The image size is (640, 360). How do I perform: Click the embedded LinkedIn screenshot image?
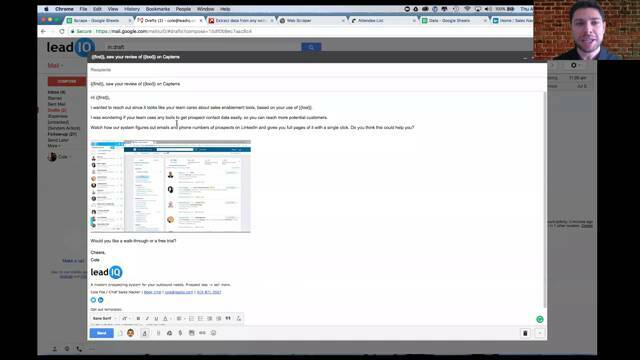coord(170,186)
